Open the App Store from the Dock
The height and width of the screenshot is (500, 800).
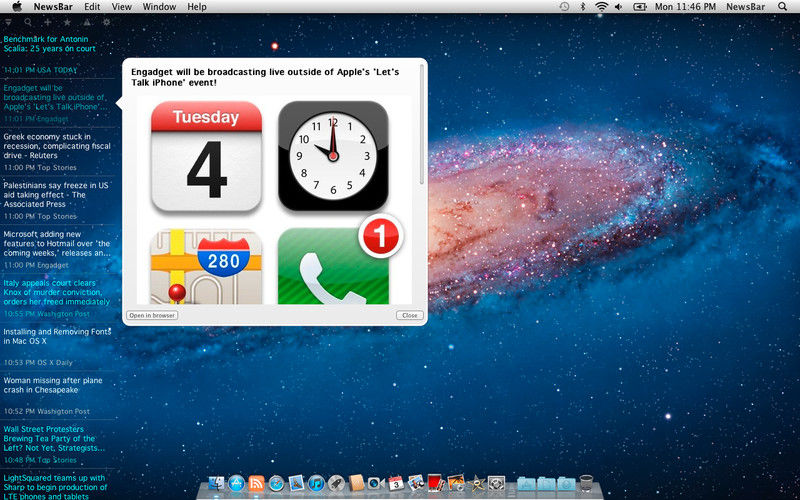[x=237, y=483]
